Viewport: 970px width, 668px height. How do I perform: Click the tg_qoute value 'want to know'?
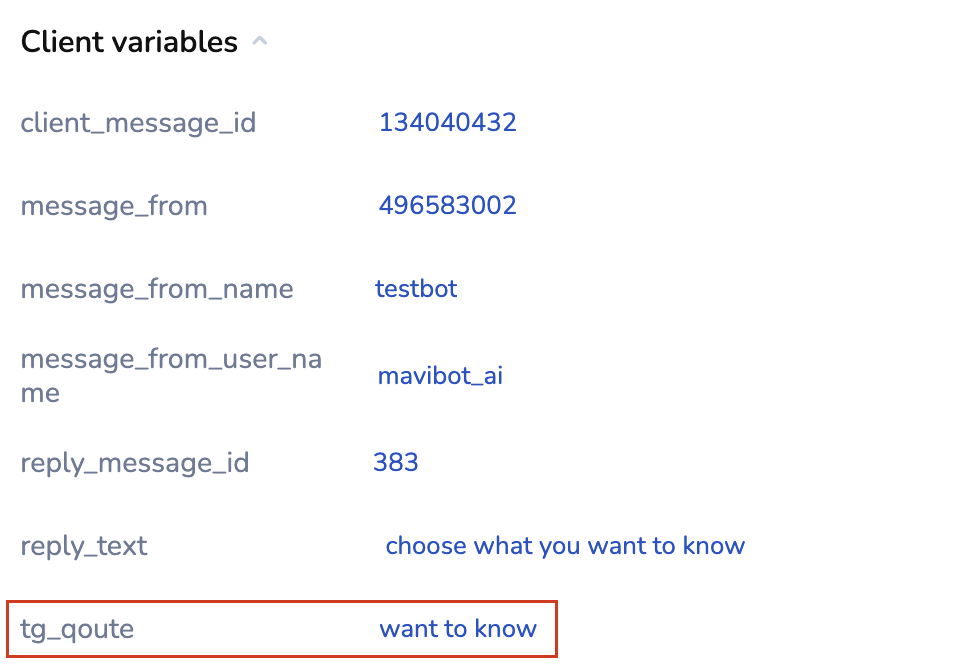point(458,629)
